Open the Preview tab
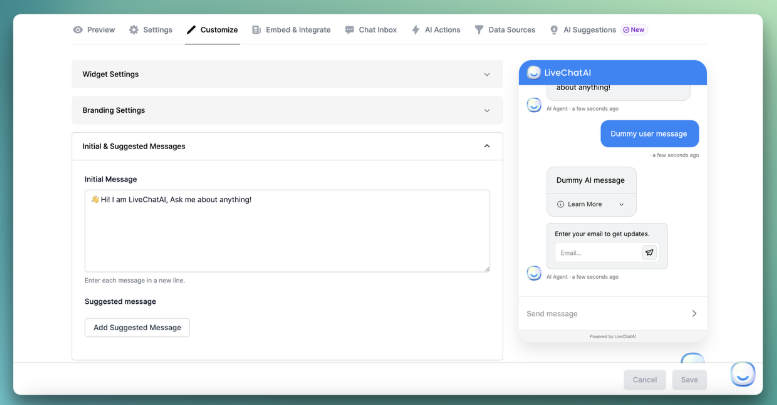 coord(94,30)
